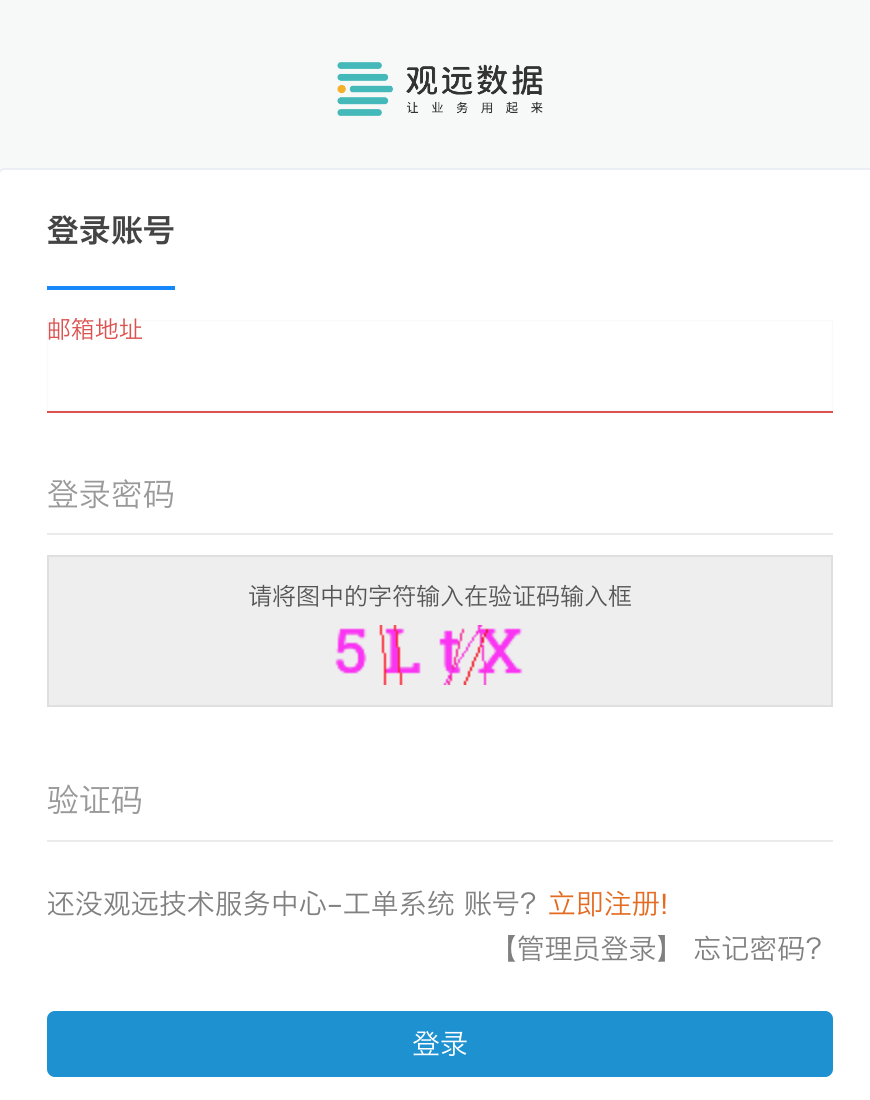Click the "t" character in the captcha
This screenshot has height=1100, width=870.
(x=453, y=654)
